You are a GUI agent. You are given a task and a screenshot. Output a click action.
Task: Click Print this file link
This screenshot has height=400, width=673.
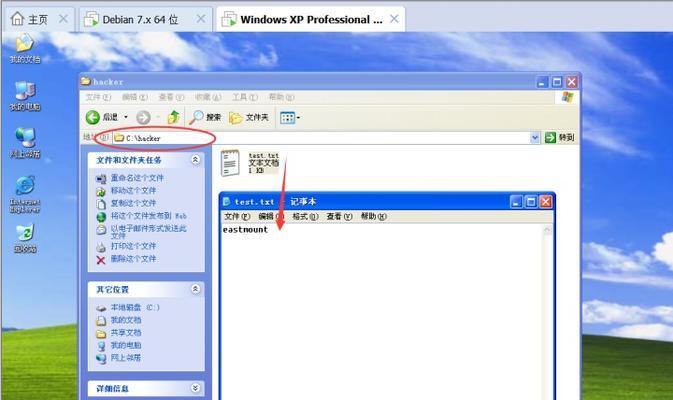133,246
